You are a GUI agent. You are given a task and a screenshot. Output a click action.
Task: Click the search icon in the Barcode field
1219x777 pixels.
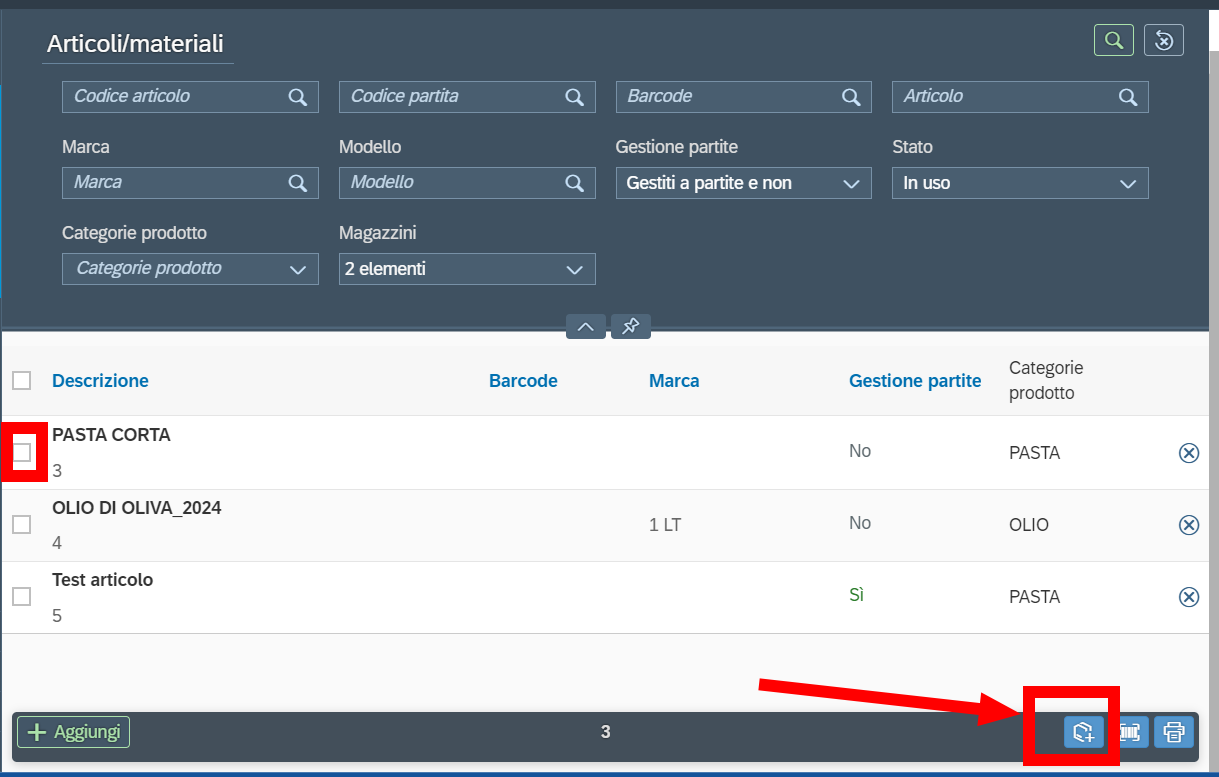tap(851, 97)
